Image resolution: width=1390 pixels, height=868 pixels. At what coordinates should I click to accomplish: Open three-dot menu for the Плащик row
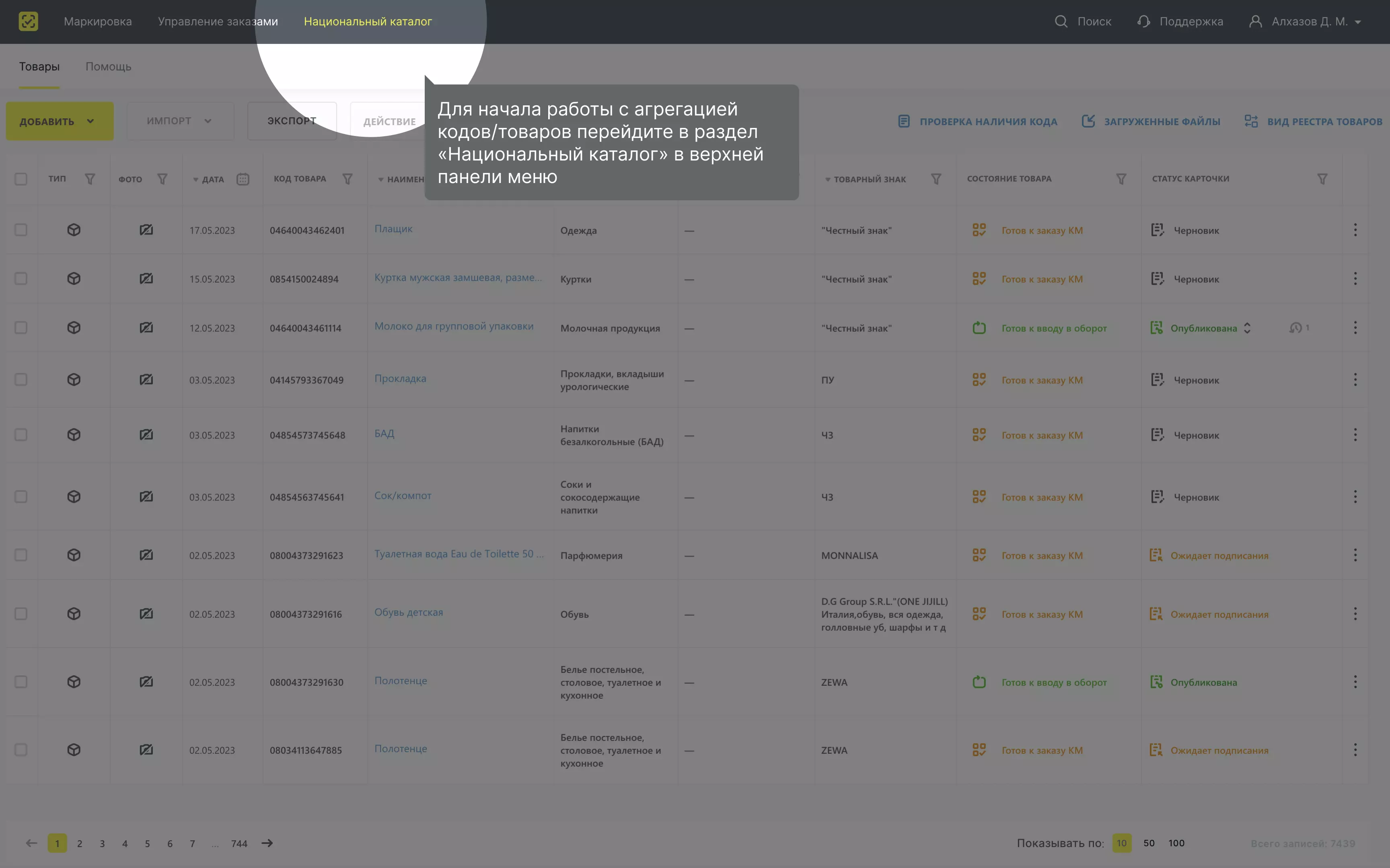point(1355,230)
